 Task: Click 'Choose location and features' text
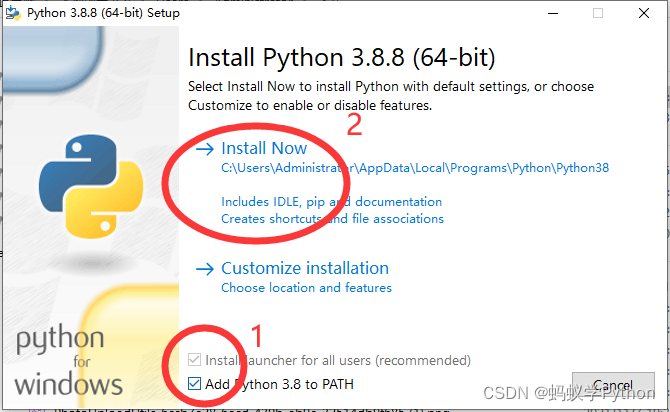(306, 288)
